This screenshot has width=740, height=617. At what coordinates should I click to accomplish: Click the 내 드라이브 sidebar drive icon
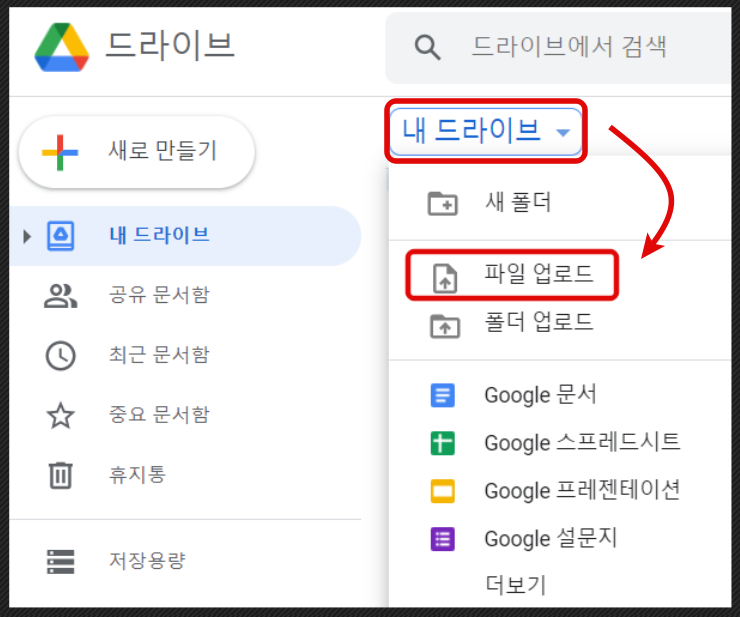(60, 236)
